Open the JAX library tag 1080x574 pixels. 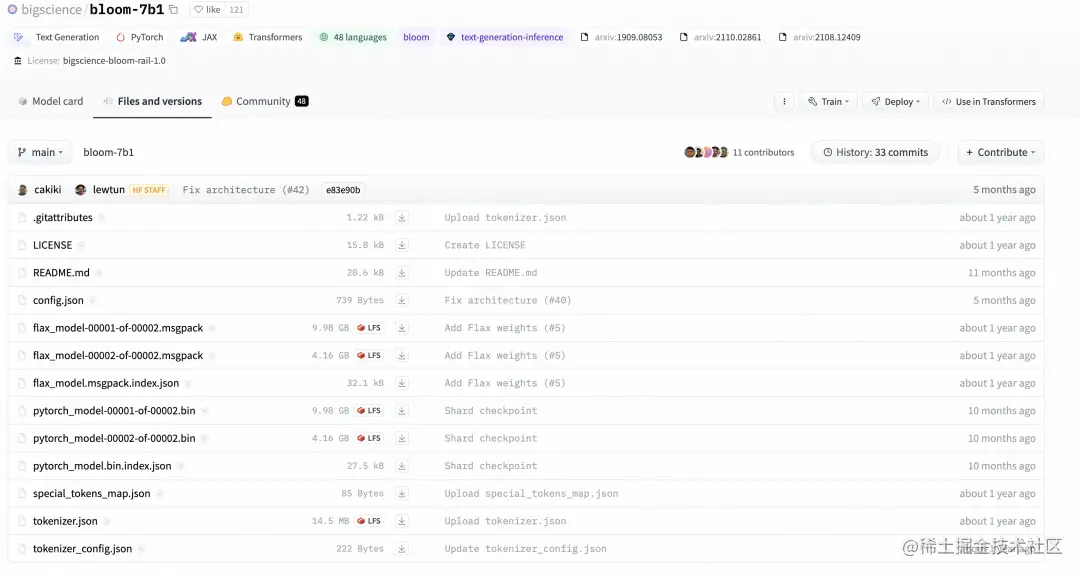199,37
